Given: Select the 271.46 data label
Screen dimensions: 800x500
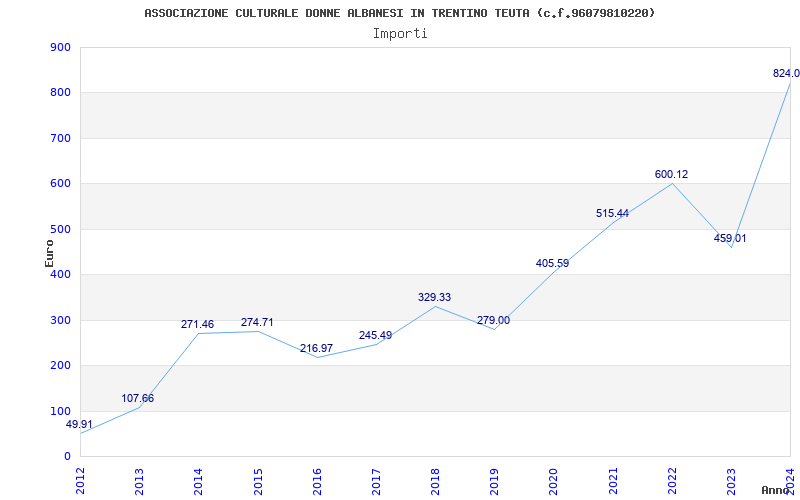Looking at the screenshot, I should (197, 324).
